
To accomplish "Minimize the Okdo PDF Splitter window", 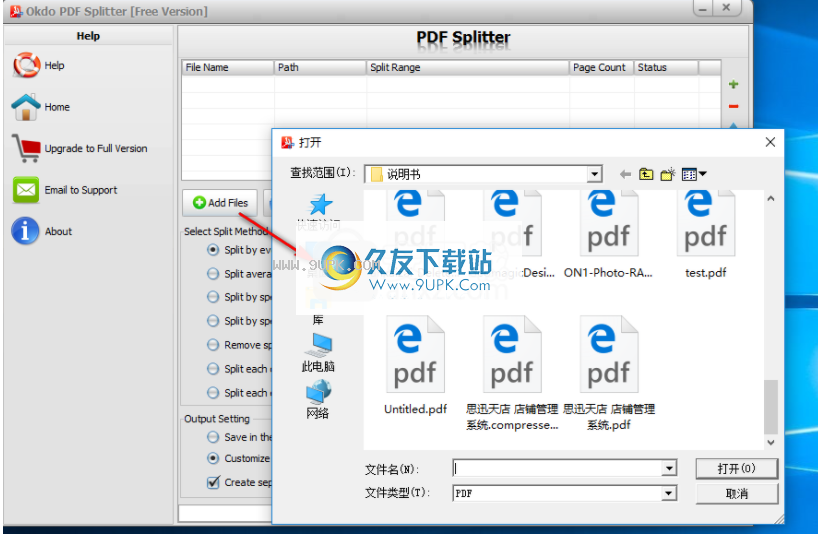I will click(703, 8).
